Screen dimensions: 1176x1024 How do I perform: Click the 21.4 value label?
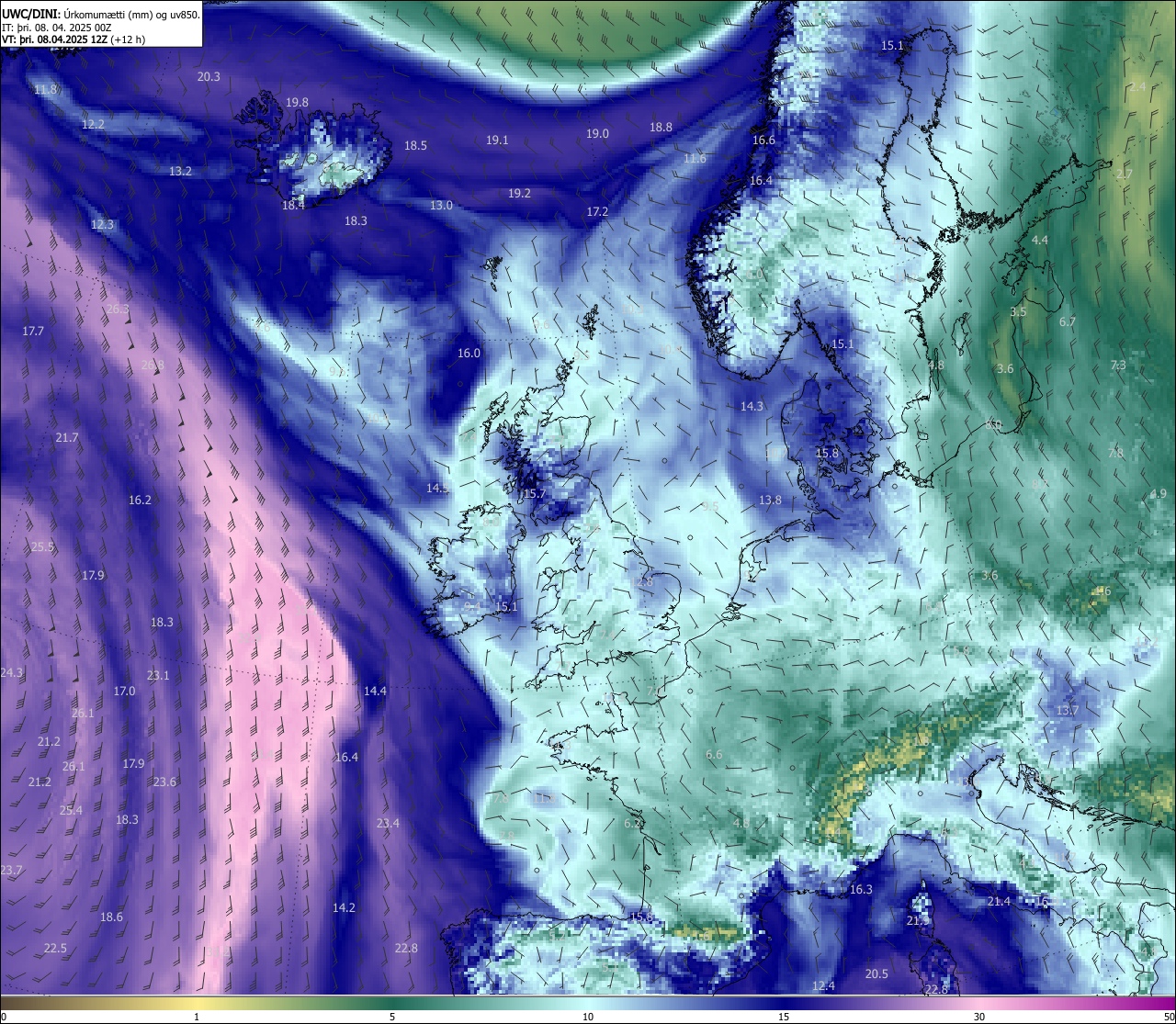pyautogui.click(x=999, y=902)
